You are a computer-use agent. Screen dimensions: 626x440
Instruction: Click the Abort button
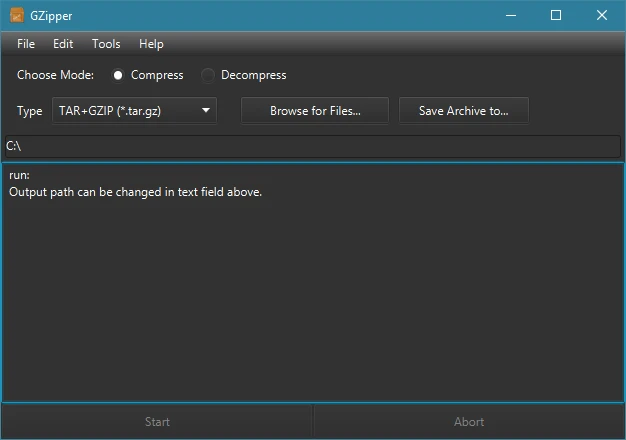click(x=469, y=422)
